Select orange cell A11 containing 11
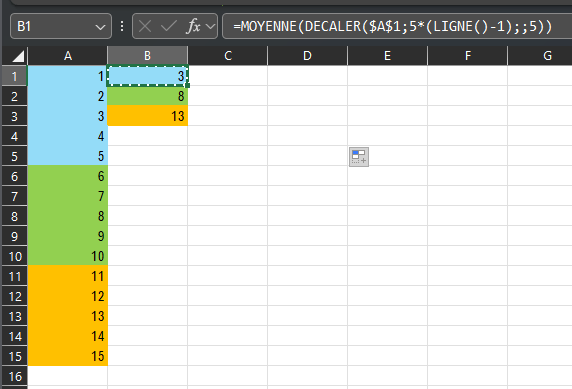Screen dimensions: 572x389 (x=67, y=276)
